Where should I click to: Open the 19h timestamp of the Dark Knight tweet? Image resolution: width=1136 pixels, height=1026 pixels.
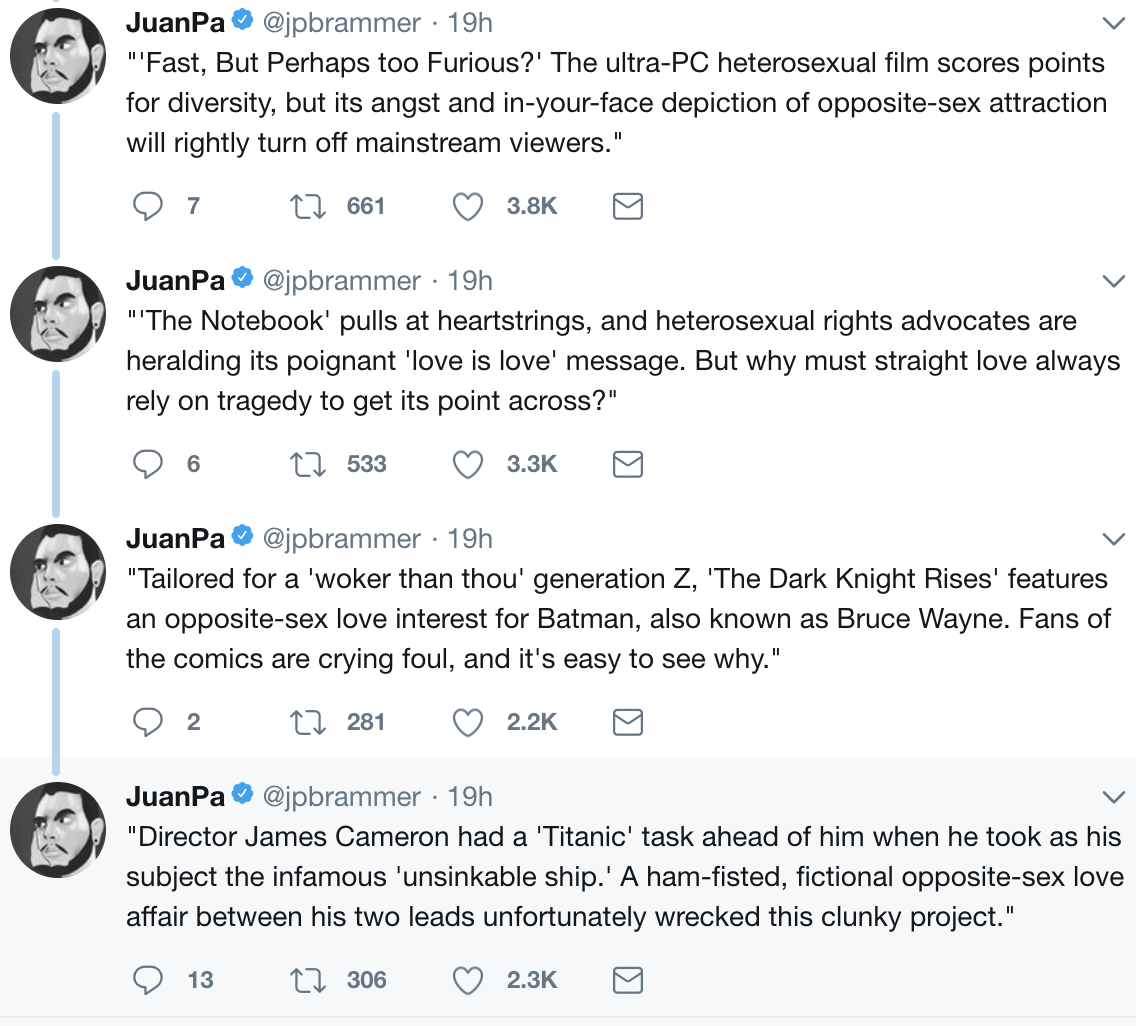point(470,538)
